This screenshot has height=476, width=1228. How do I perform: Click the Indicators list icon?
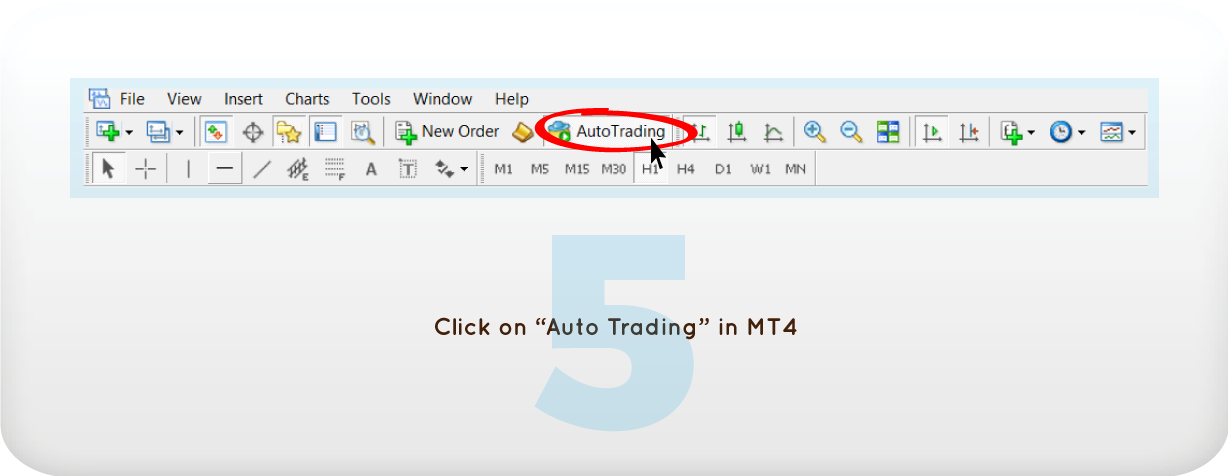pyautogui.click(x=1012, y=131)
